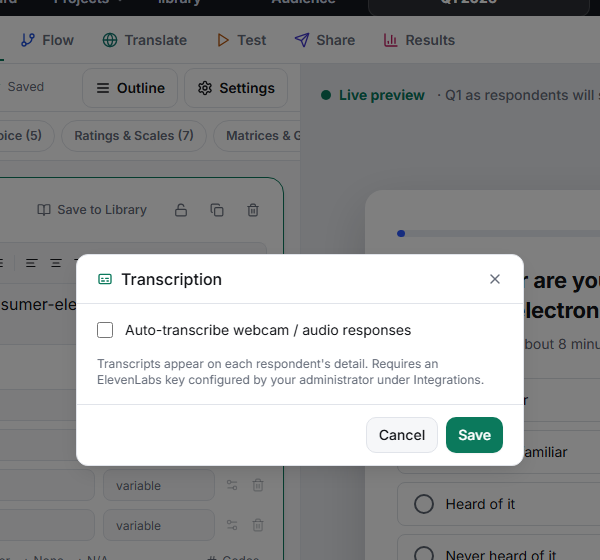Open options for second variable row
Screen dimensions: 600x560
(x=232, y=525)
